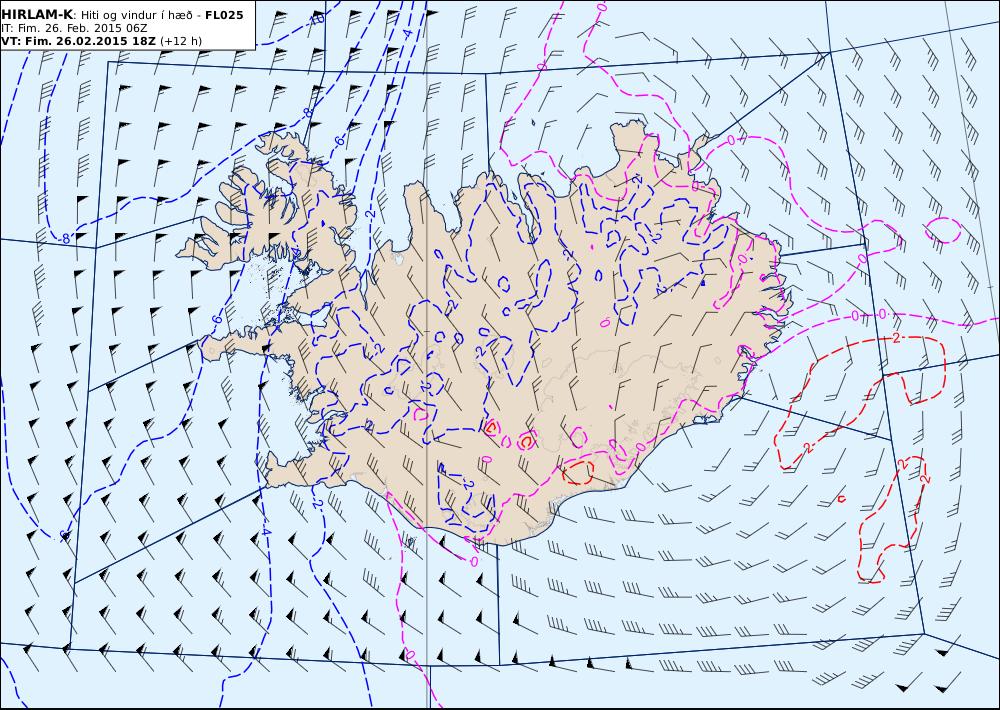The image size is (1000, 710).
Task: Click the '(+12 h)' forecast offset text
Action: tap(180, 41)
